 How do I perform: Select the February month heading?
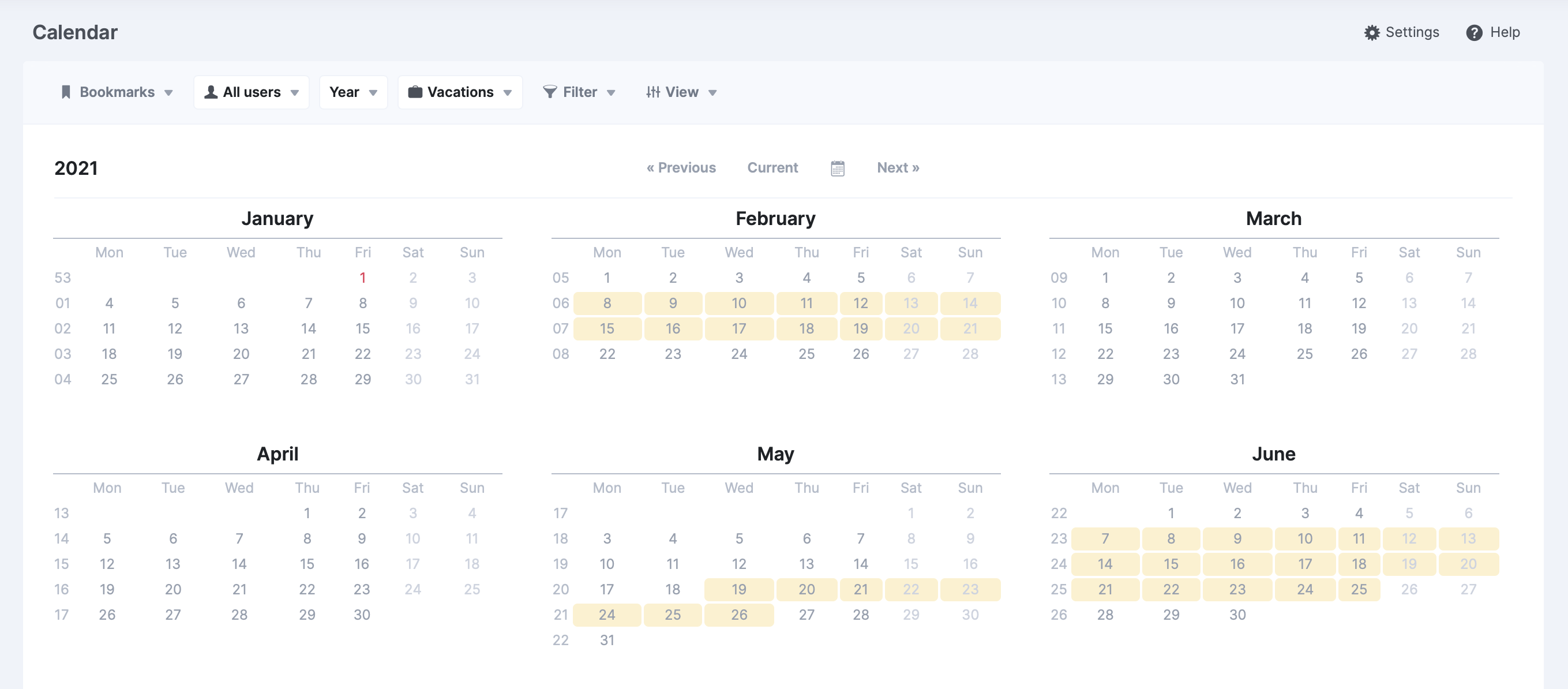tap(775, 218)
